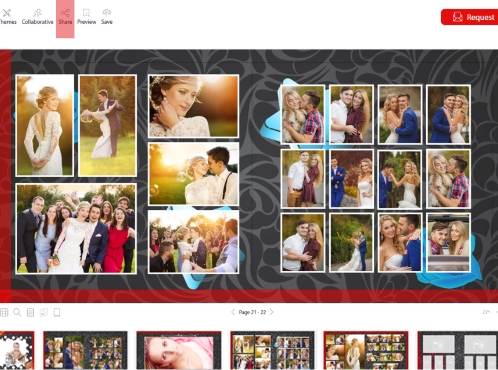This screenshot has height=370, width=498.
Task: Open the red-bordered current spread thumbnail
Action: tap(366, 350)
